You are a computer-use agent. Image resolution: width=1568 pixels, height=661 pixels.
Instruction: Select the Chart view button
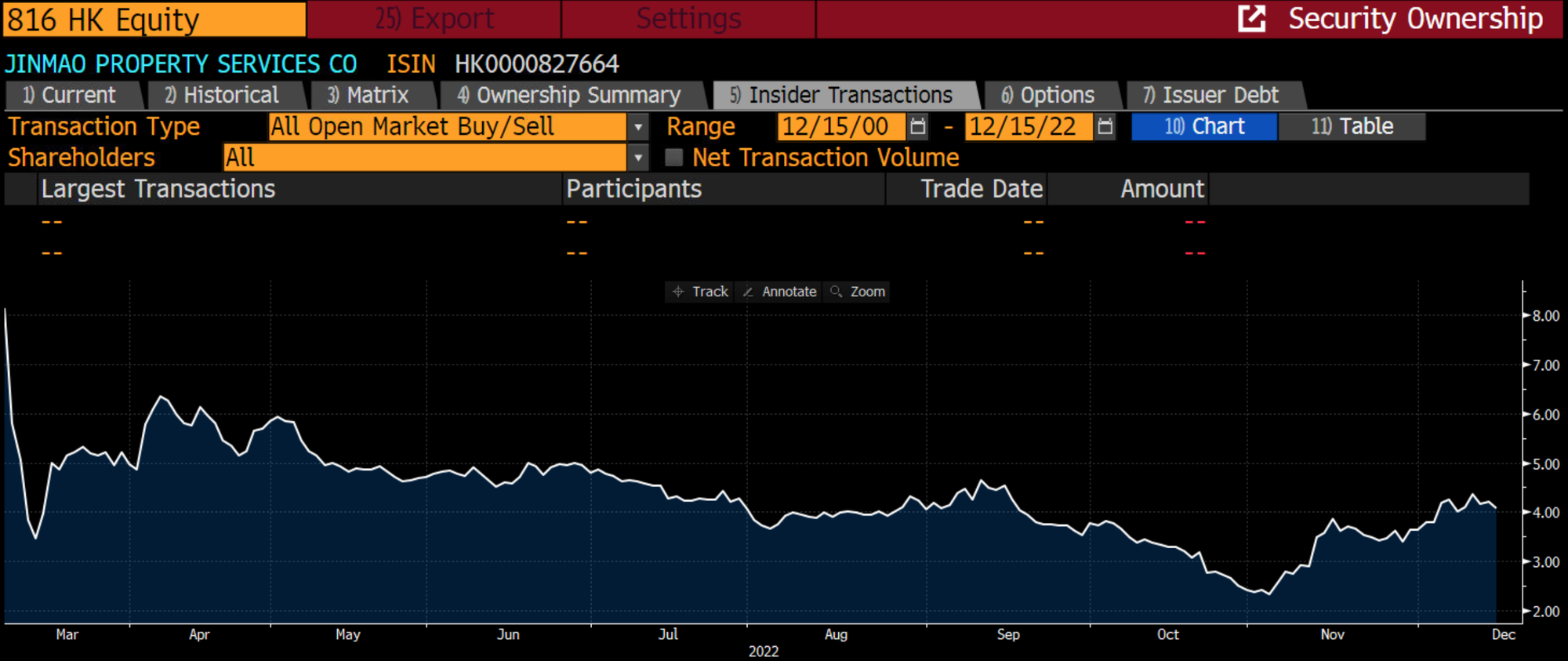click(x=1204, y=126)
